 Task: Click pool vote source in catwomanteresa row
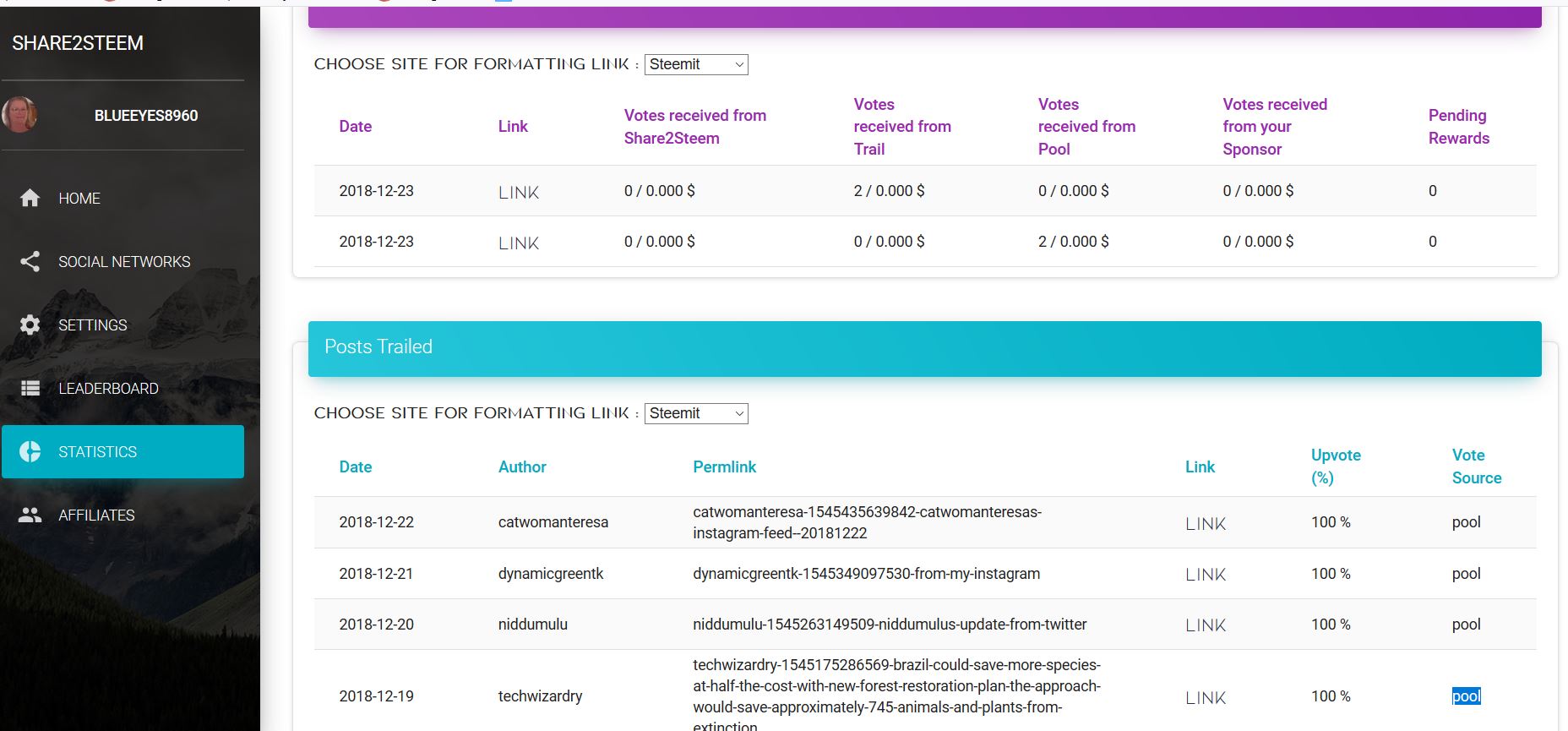click(x=1467, y=522)
